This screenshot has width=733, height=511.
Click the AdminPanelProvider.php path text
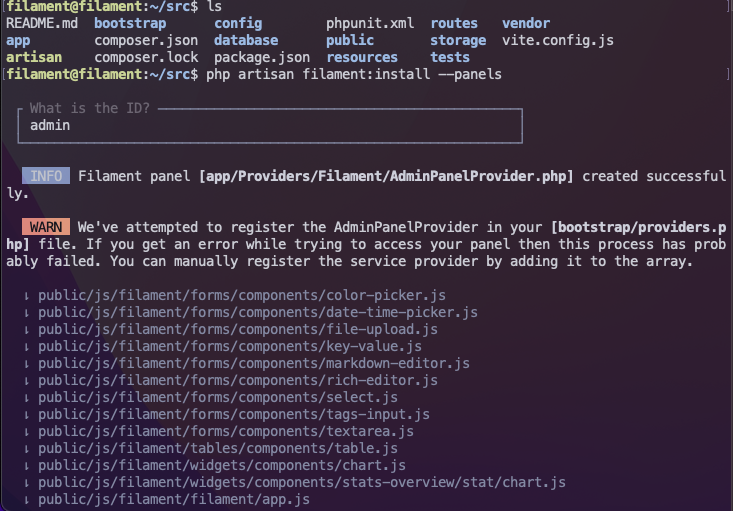(x=386, y=176)
